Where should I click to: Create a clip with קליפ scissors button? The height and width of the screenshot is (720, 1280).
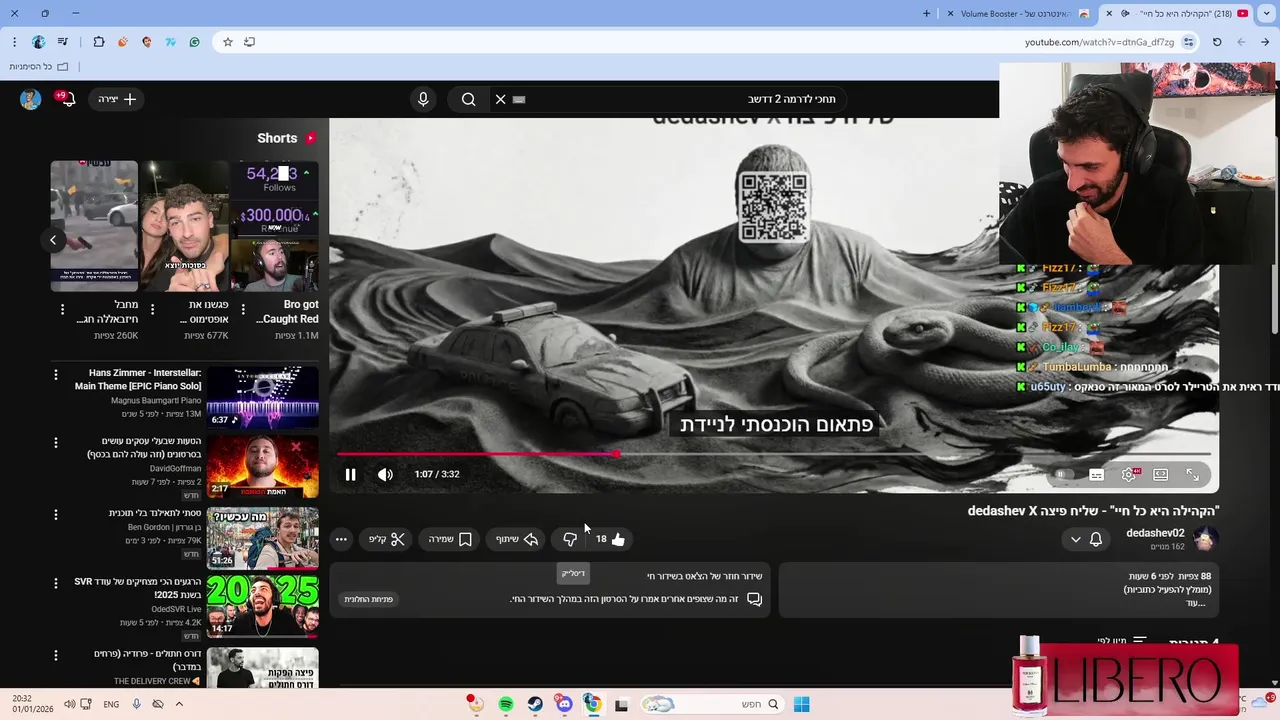pyautogui.click(x=387, y=539)
